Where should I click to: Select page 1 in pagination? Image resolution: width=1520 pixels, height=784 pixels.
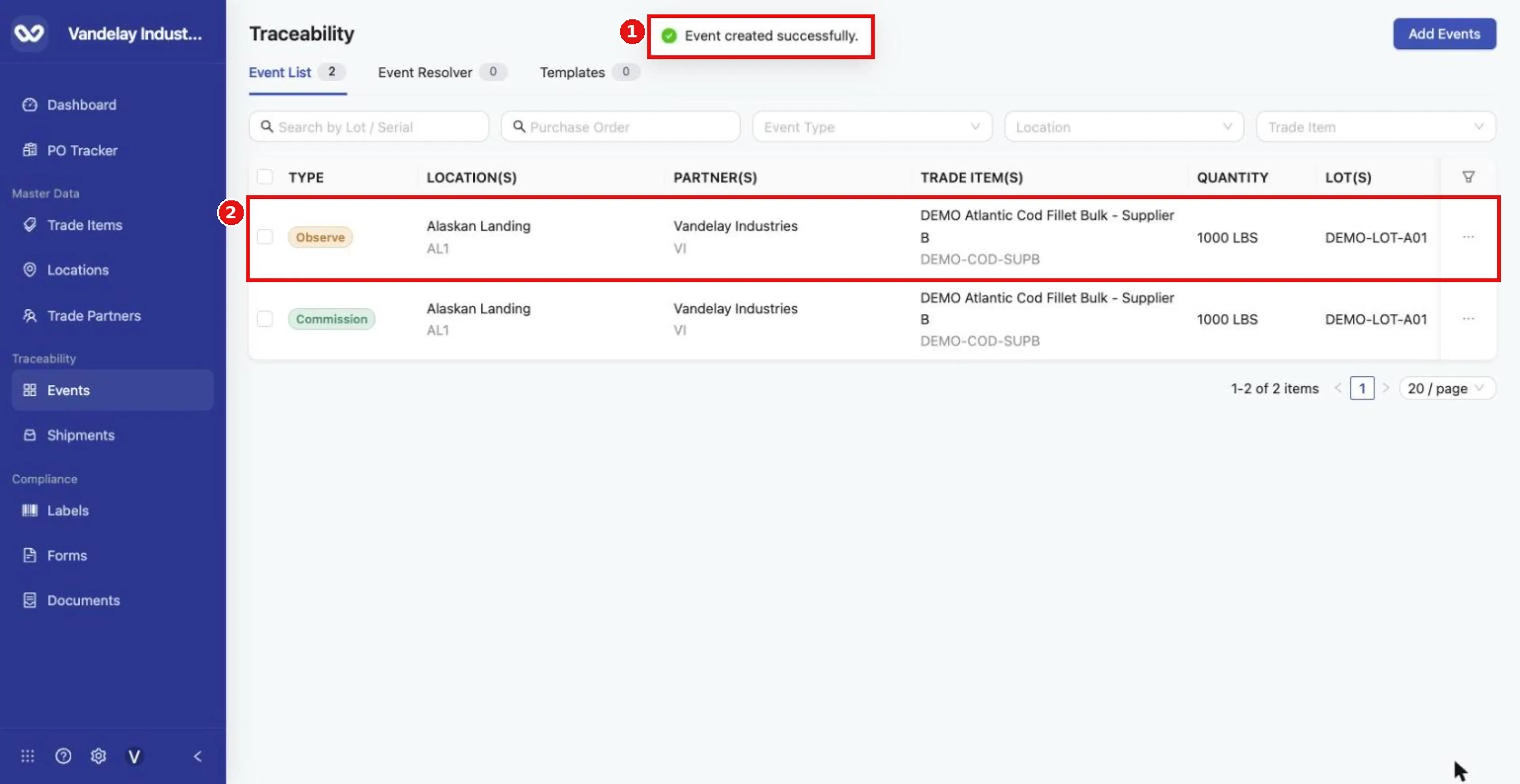(1362, 388)
